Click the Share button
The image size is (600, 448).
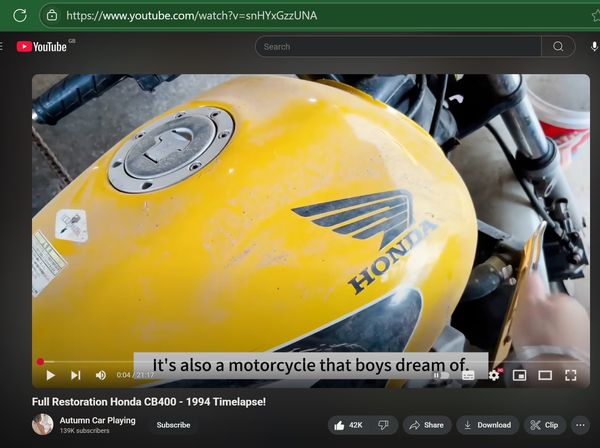[427, 425]
